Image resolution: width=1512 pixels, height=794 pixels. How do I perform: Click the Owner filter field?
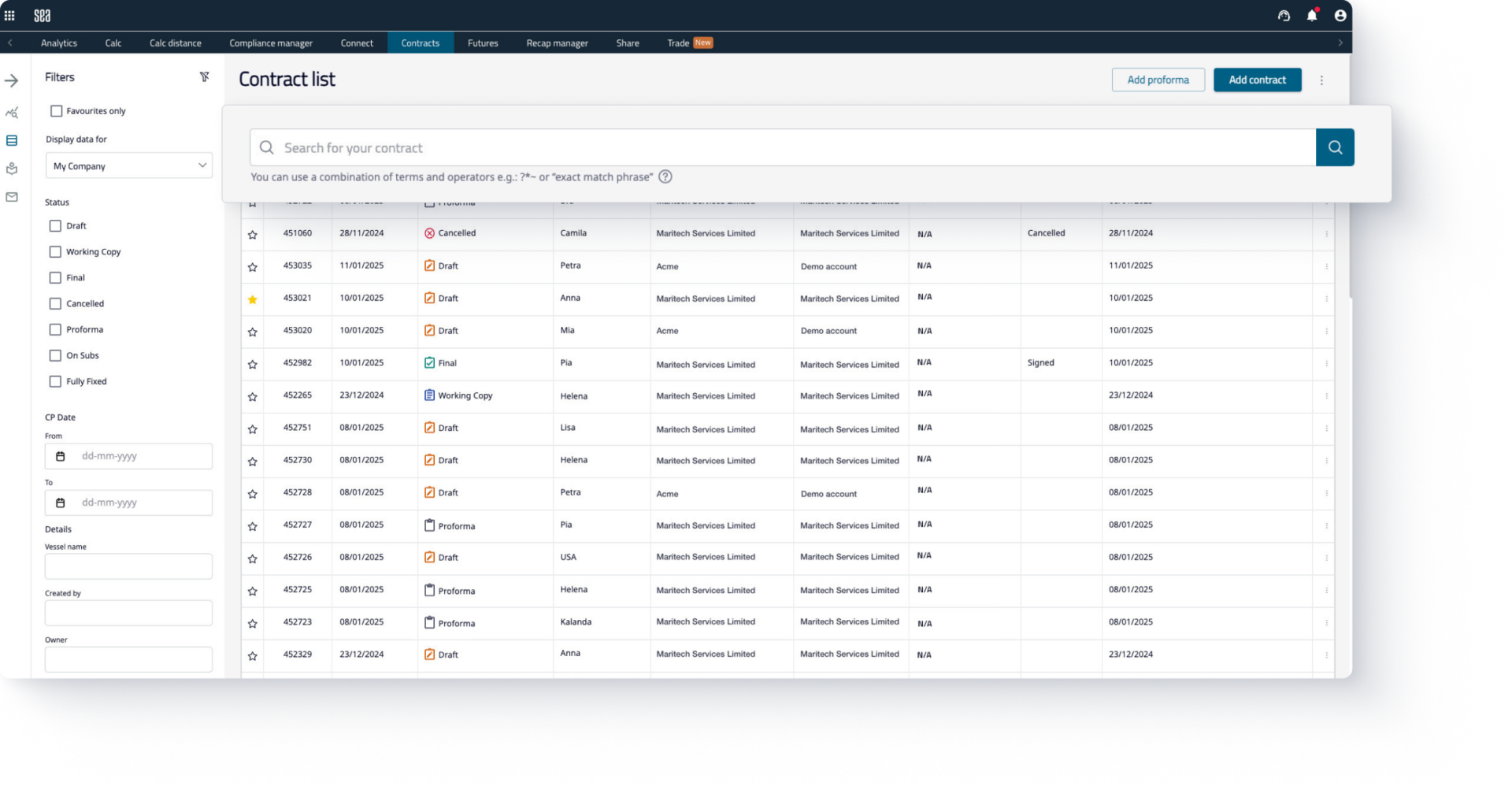click(x=128, y=659)
